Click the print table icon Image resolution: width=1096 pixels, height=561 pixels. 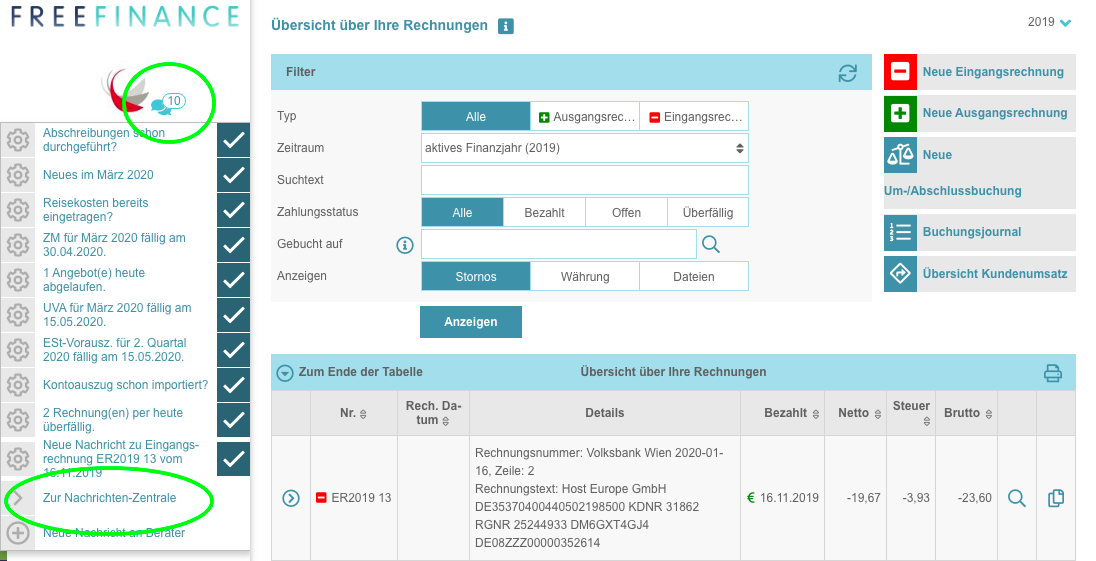pos(1052,373)
